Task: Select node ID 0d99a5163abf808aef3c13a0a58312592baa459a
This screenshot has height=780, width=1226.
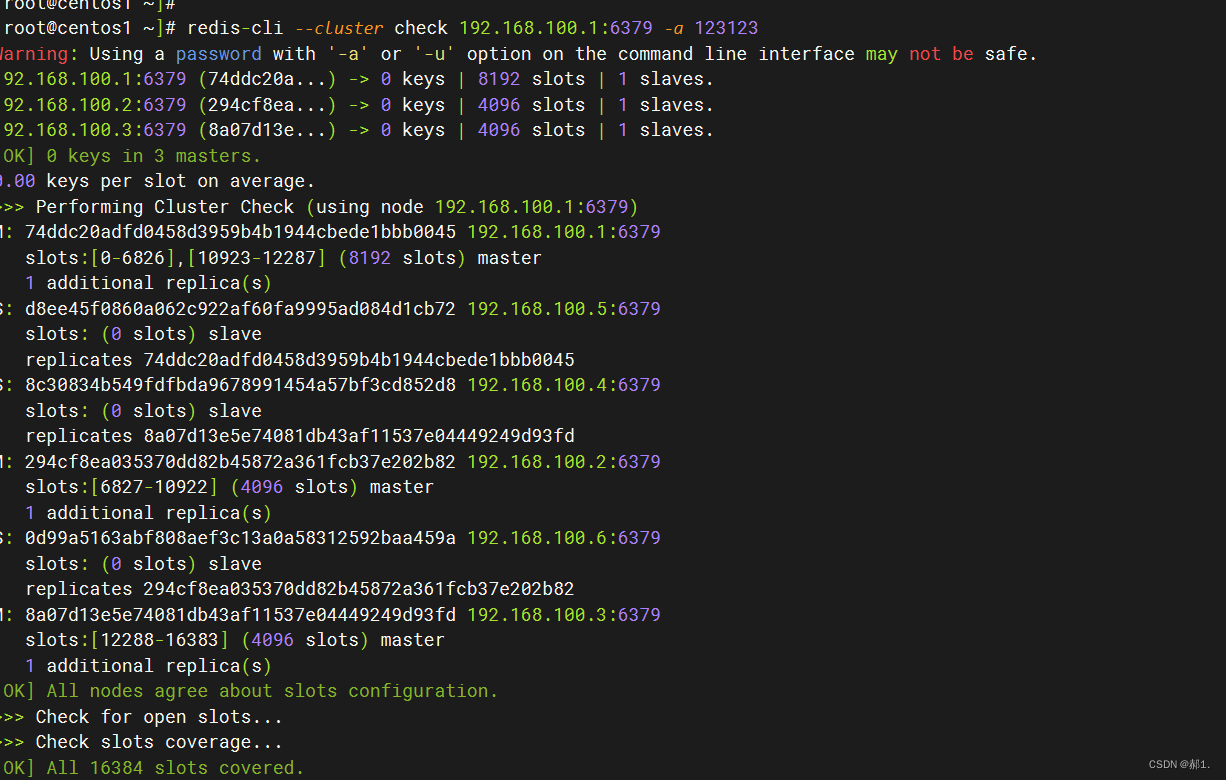Action: (x=241, y=538)
